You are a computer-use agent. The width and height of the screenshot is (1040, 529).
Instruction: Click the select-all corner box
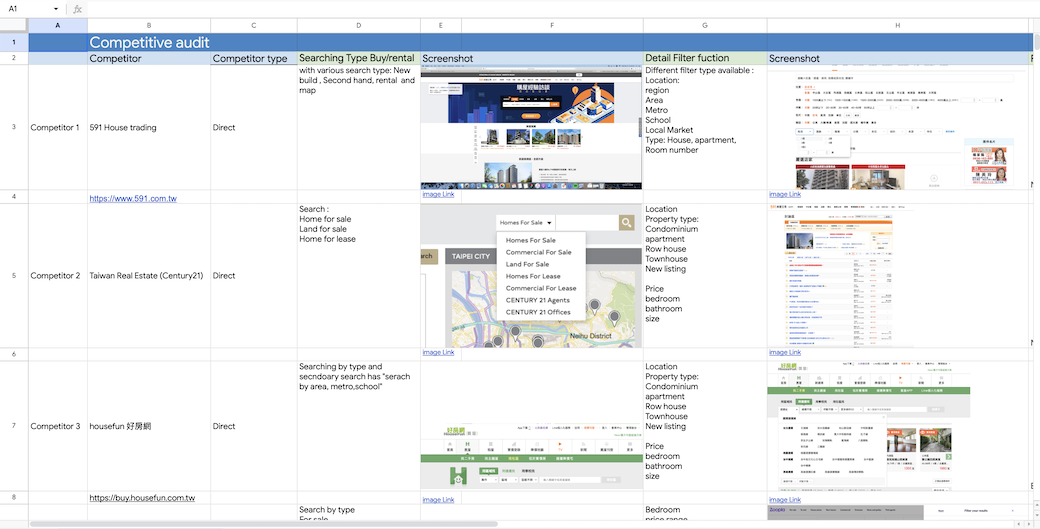click(x=14, y=25)
